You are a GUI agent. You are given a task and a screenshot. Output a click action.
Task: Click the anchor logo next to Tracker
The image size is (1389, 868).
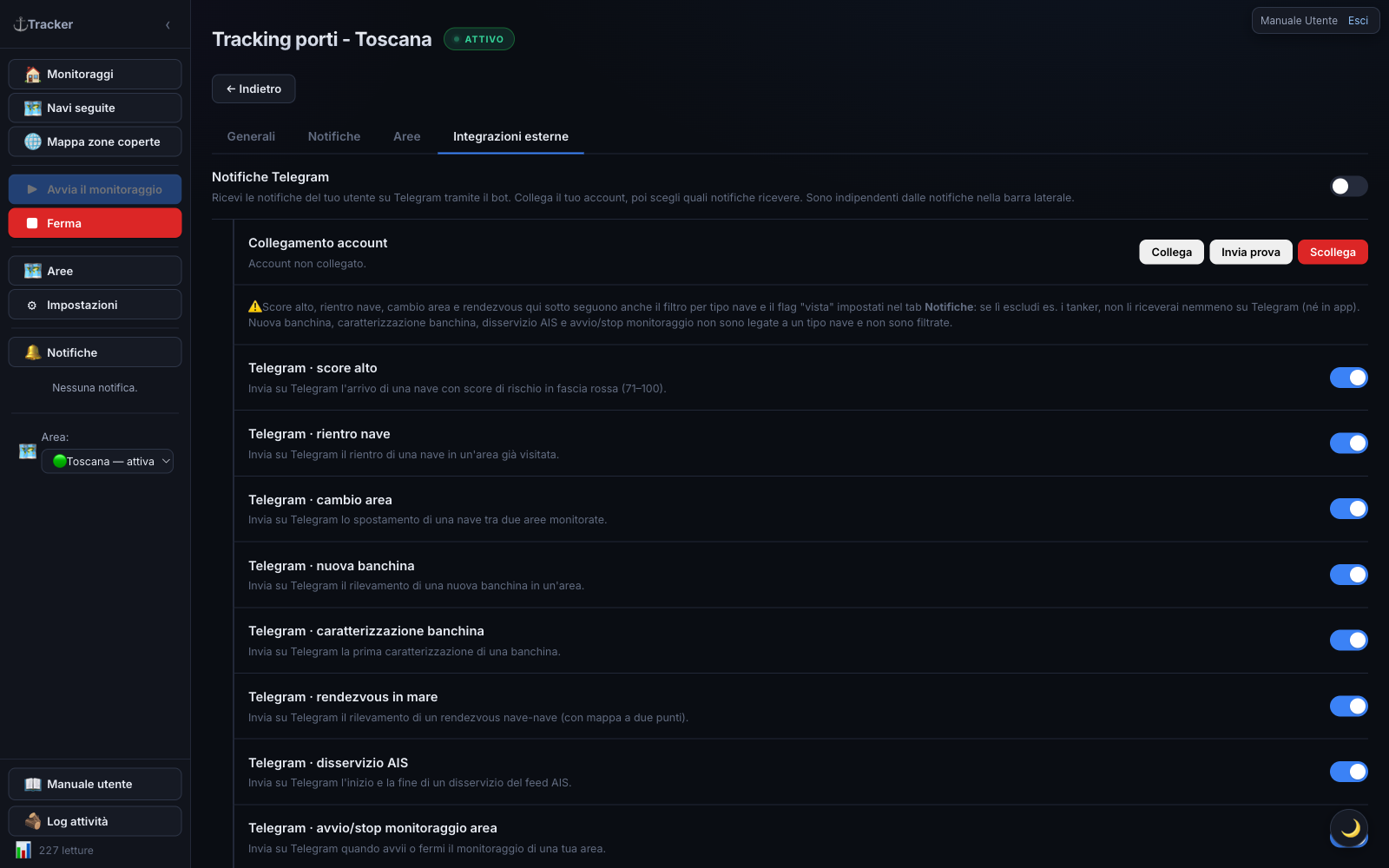(x=20, y=24)
